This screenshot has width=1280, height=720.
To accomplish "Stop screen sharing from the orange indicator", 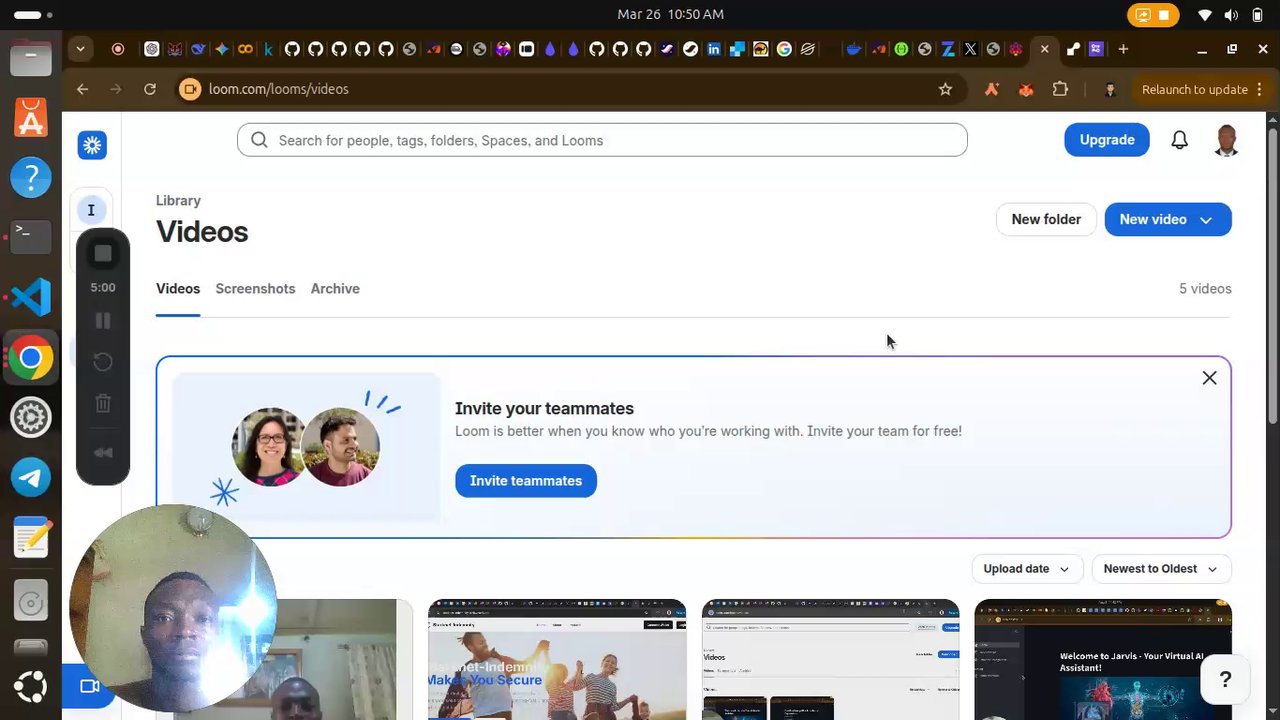I will click(1151, 15).
